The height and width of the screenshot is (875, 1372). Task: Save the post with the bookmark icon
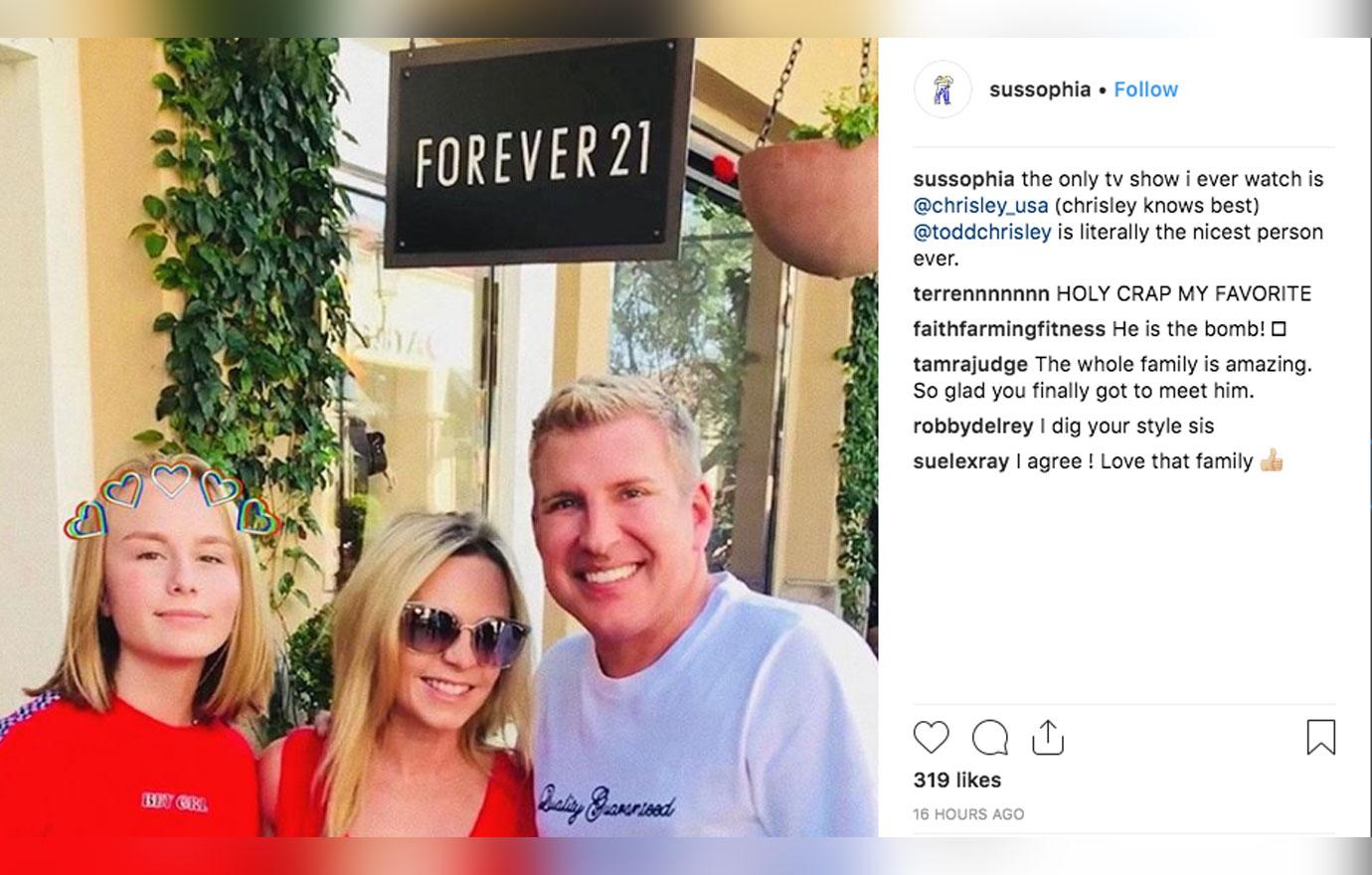[1320, 738]
